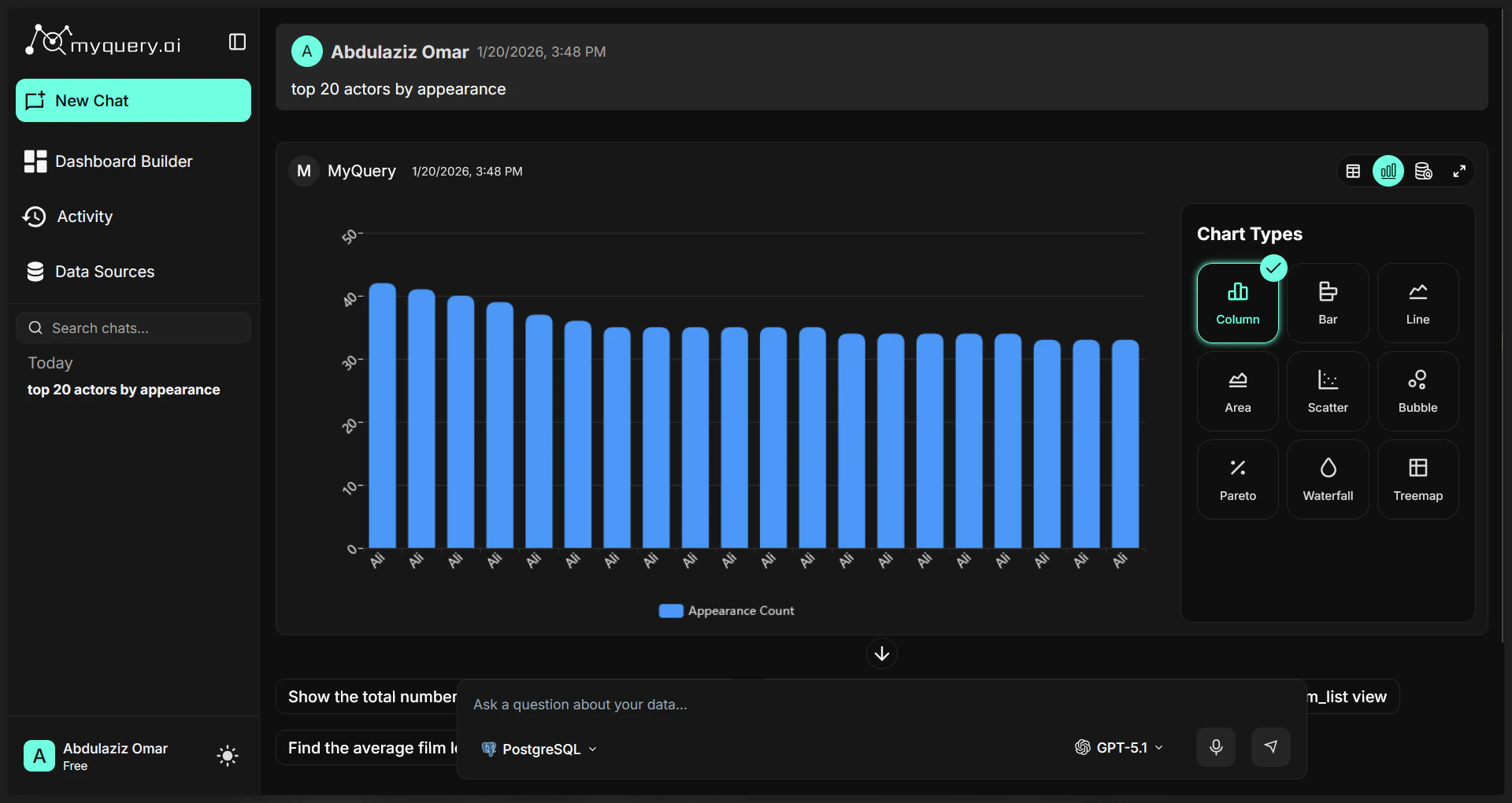Select Bar chart type
The image size is (1512, 803).
pyautogui.click(x=1328, y=303)
